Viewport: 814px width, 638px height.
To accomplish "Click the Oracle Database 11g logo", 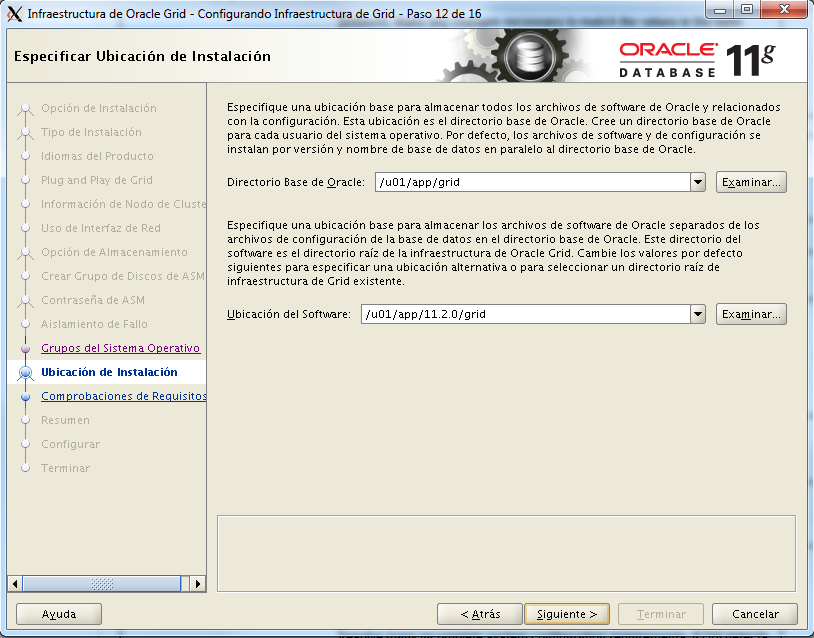I will pyautogui.click(x=697, y=60).
